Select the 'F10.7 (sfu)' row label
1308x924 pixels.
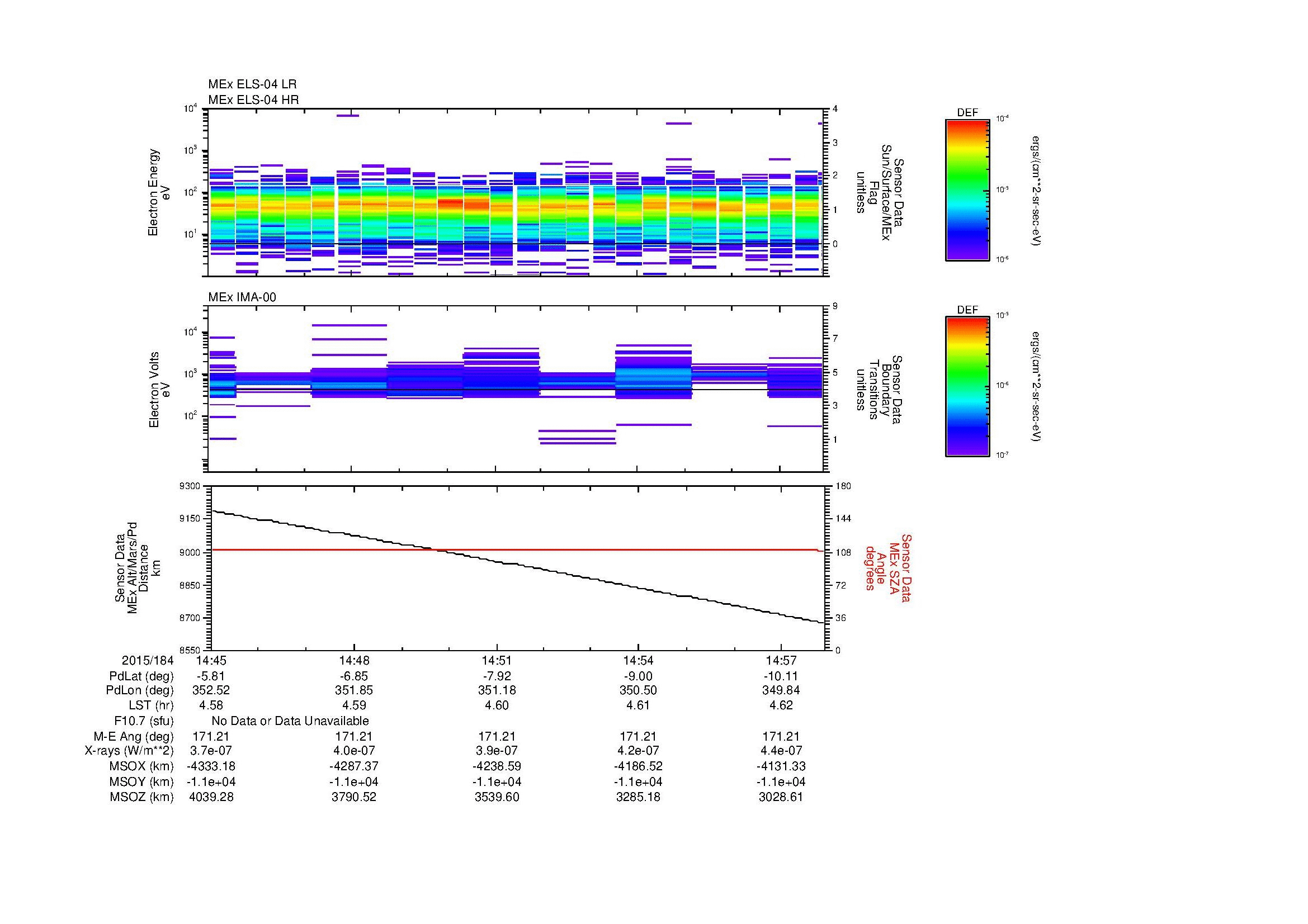(x=144, y=721)
